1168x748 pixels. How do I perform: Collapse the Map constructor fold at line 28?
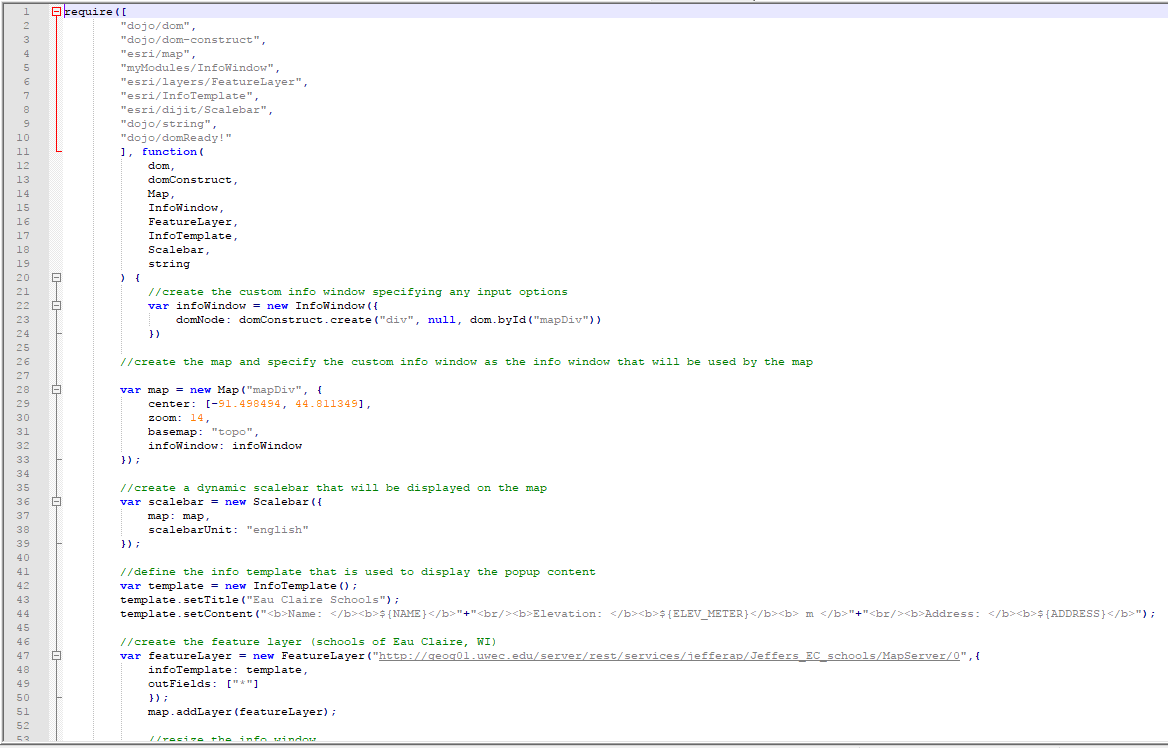click(57, 389)
